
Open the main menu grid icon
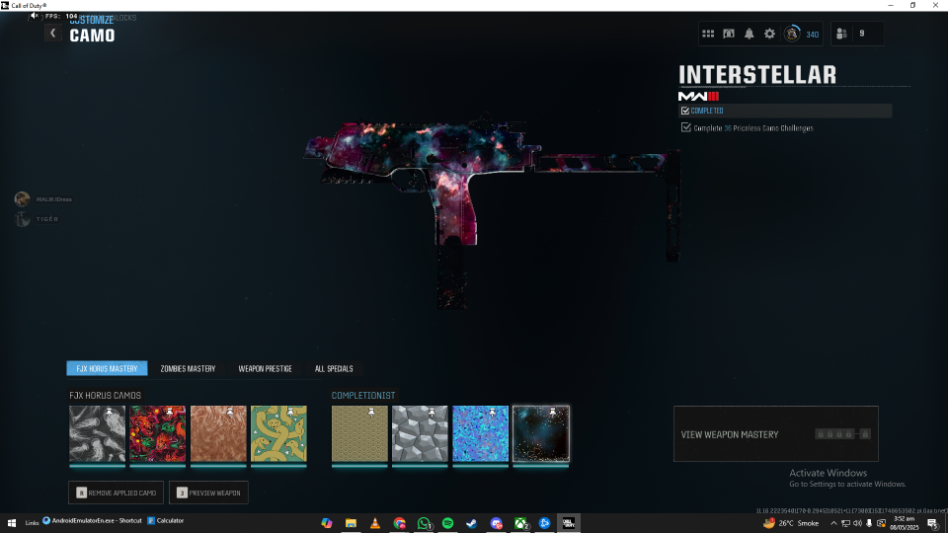[x=708, y=34]
